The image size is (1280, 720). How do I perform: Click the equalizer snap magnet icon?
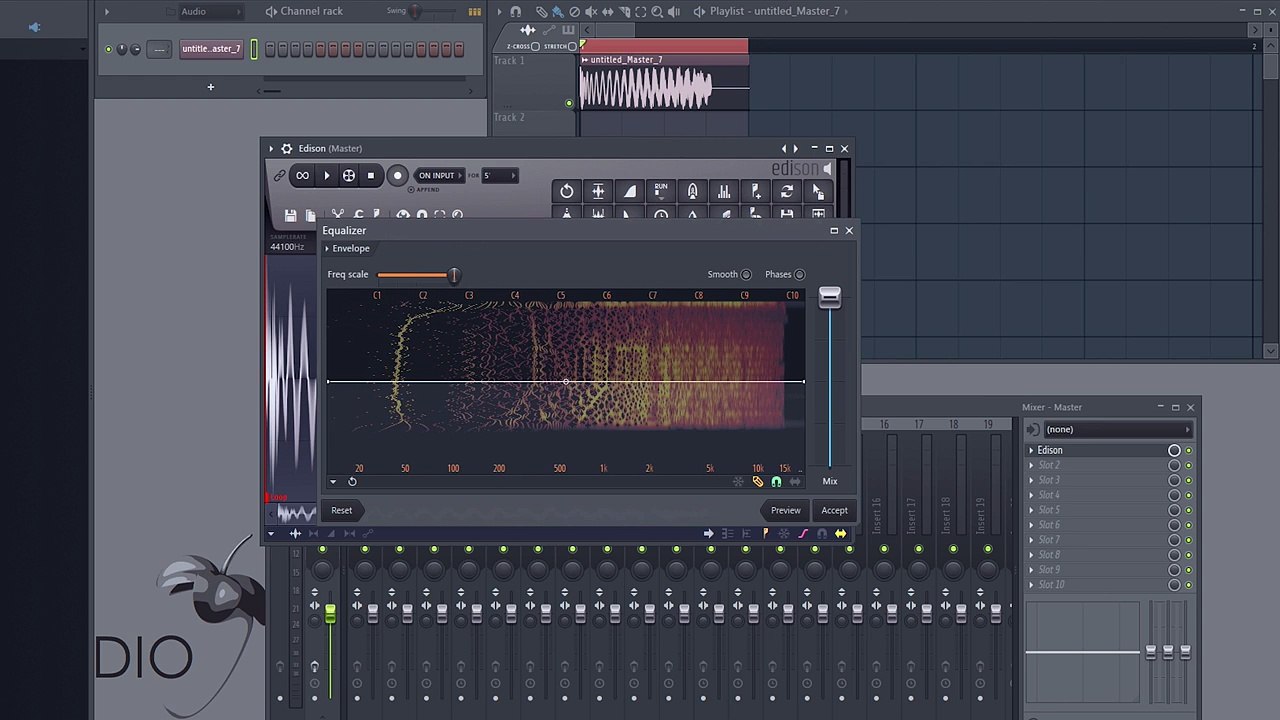(x=776, y=482)
